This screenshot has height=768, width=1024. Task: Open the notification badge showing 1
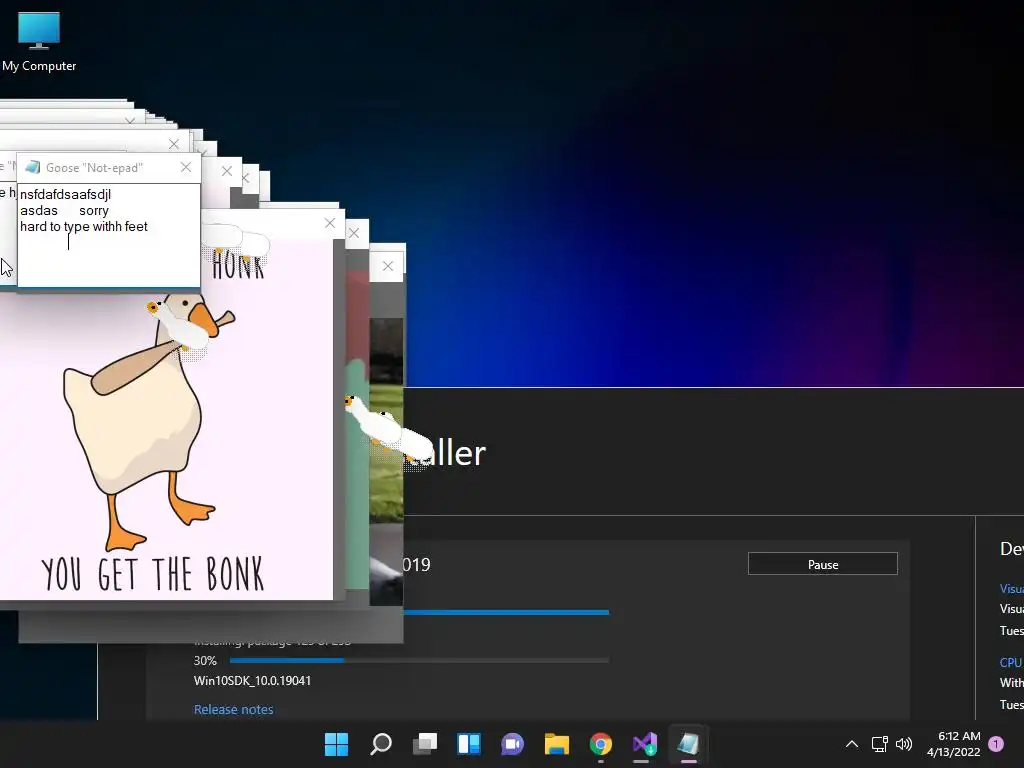(x=996, y=744)
